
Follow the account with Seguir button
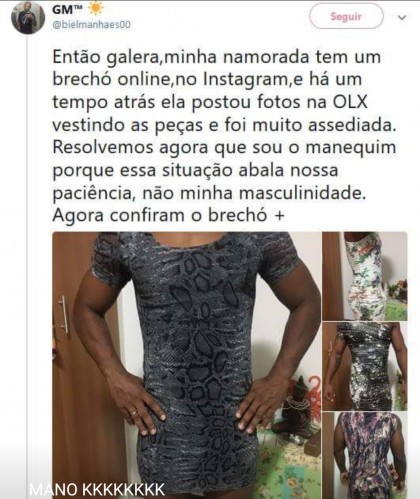[346, 16]
